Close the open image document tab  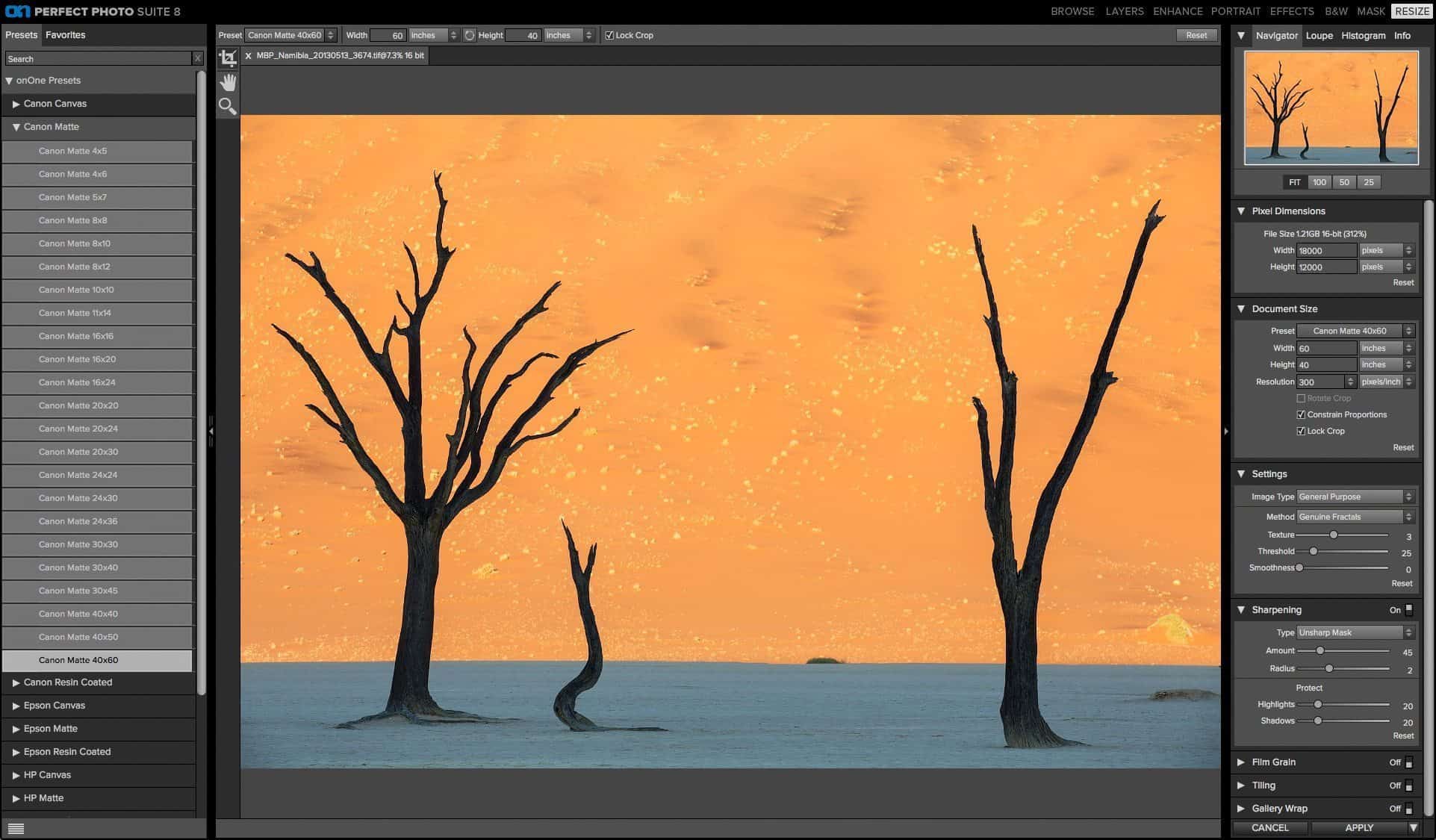tap(249, 56)
